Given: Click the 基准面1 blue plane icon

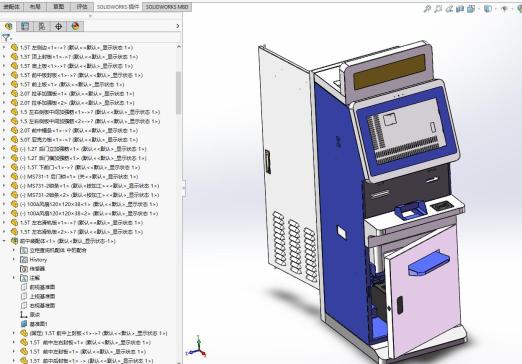Looking at the screenshot, I should [24, 324].
